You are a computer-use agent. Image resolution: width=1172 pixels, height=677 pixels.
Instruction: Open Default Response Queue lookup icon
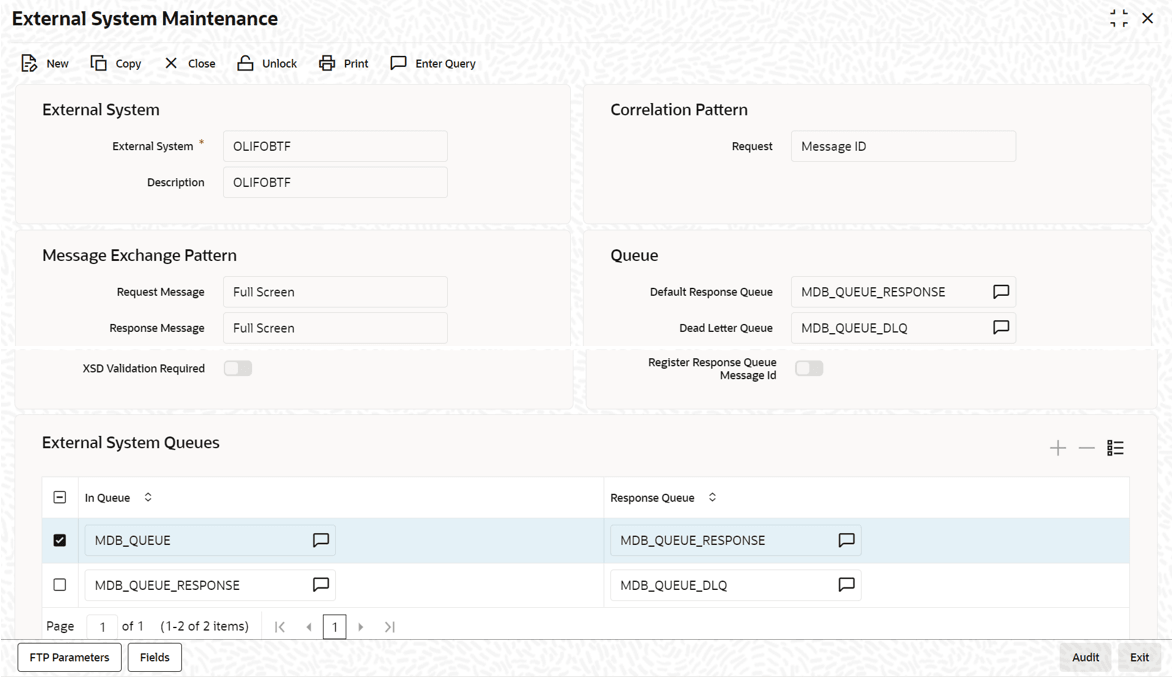pyautogui.click(x=1001, y=292)
